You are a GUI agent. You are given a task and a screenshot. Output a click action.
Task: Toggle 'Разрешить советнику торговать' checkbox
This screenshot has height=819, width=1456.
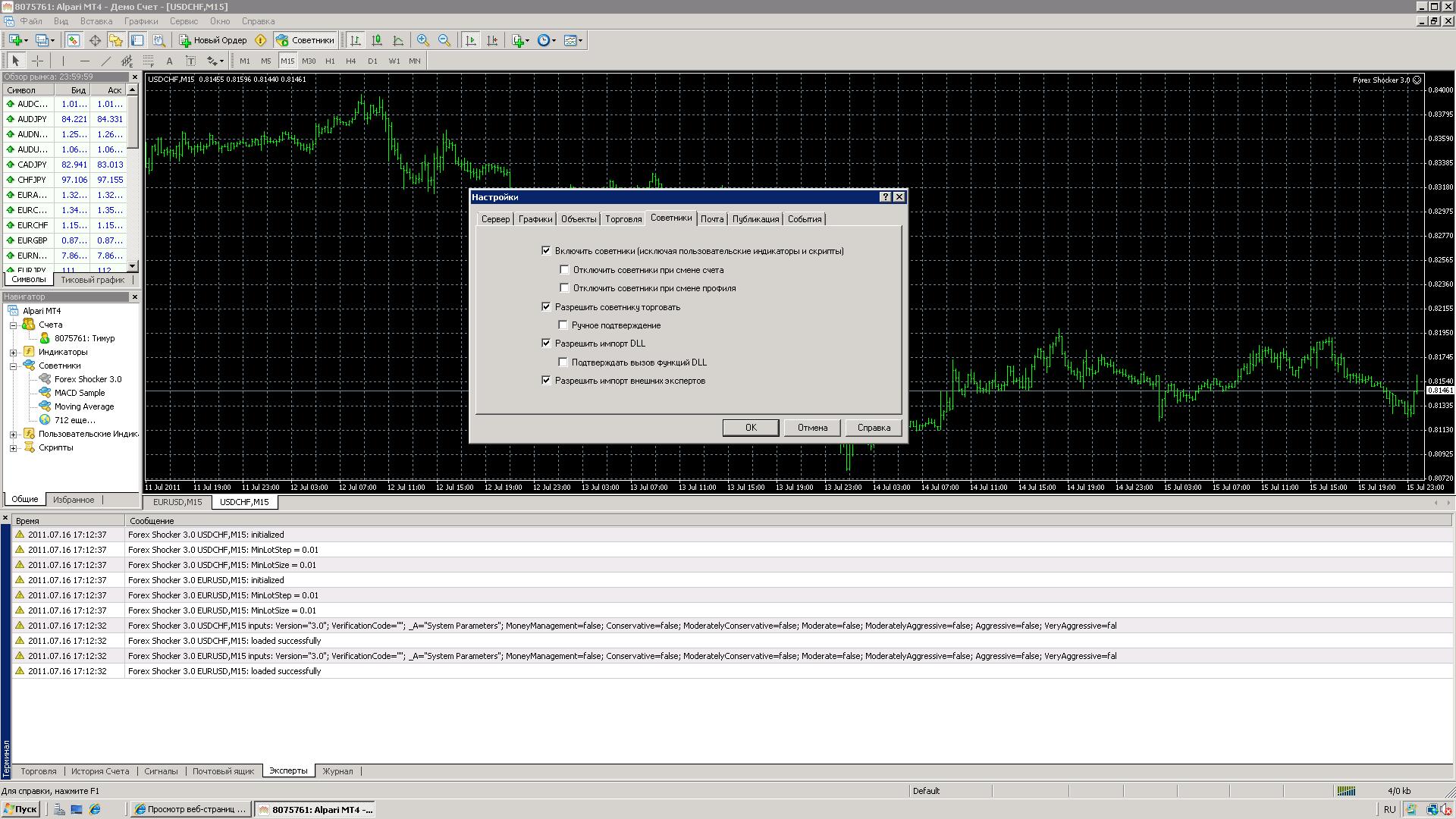click(546, 306)
